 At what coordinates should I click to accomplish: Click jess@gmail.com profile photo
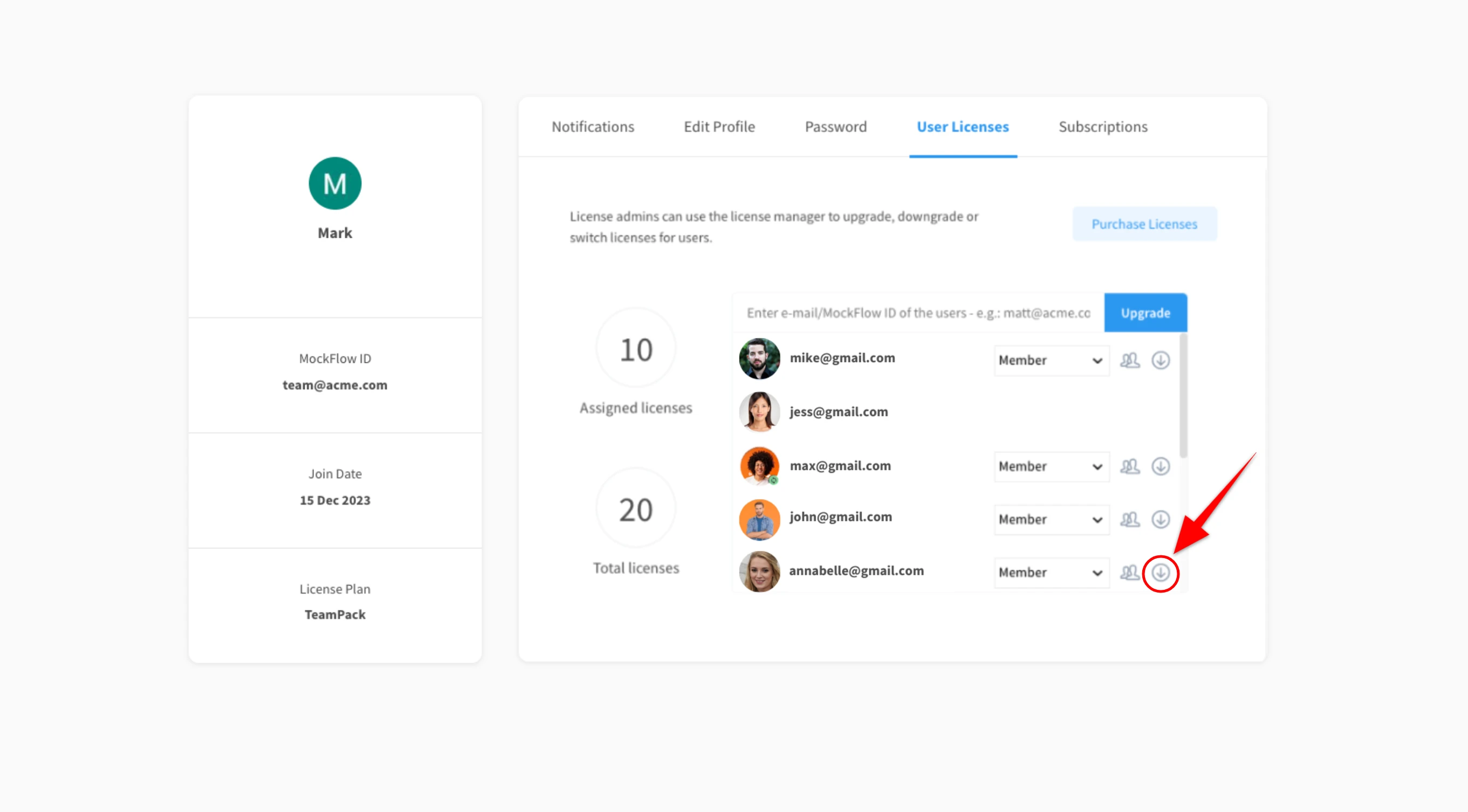tap(759, 411)
